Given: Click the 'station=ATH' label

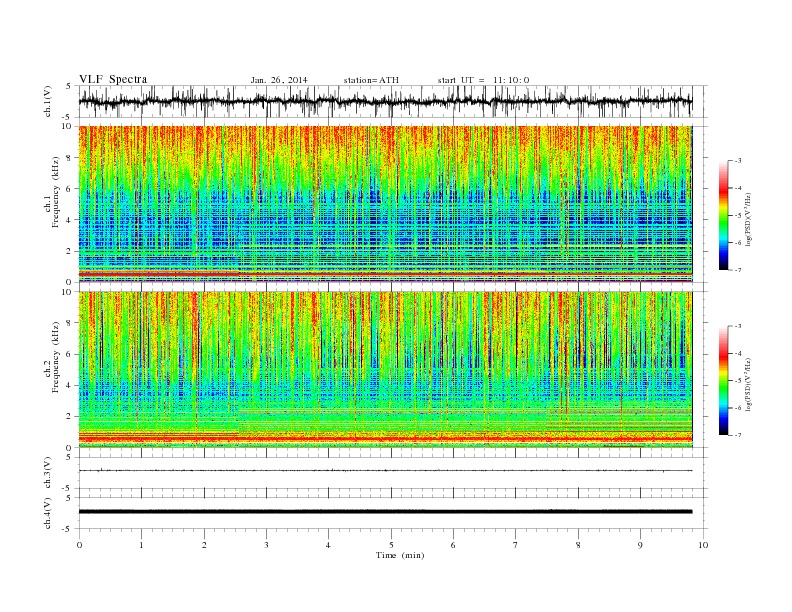Looking at the screenshot, I should [x=371, y=80].
